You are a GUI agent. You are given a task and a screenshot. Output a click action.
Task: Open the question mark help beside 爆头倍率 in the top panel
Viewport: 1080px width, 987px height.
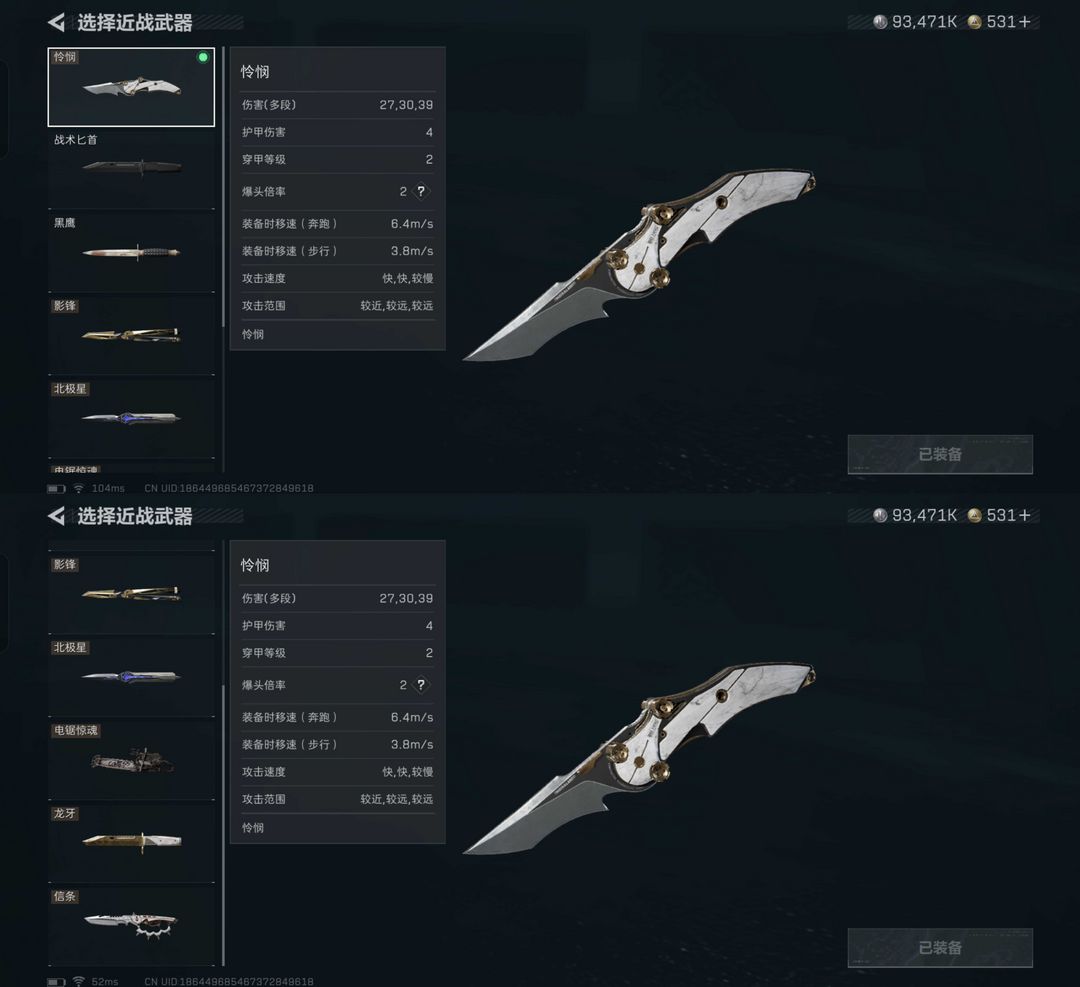pos(421,191)
